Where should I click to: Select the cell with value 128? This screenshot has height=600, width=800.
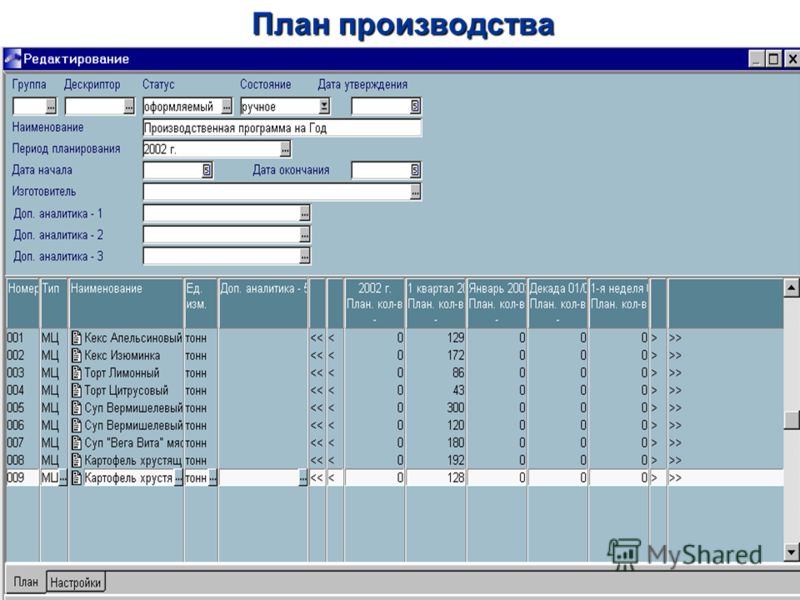436,478
